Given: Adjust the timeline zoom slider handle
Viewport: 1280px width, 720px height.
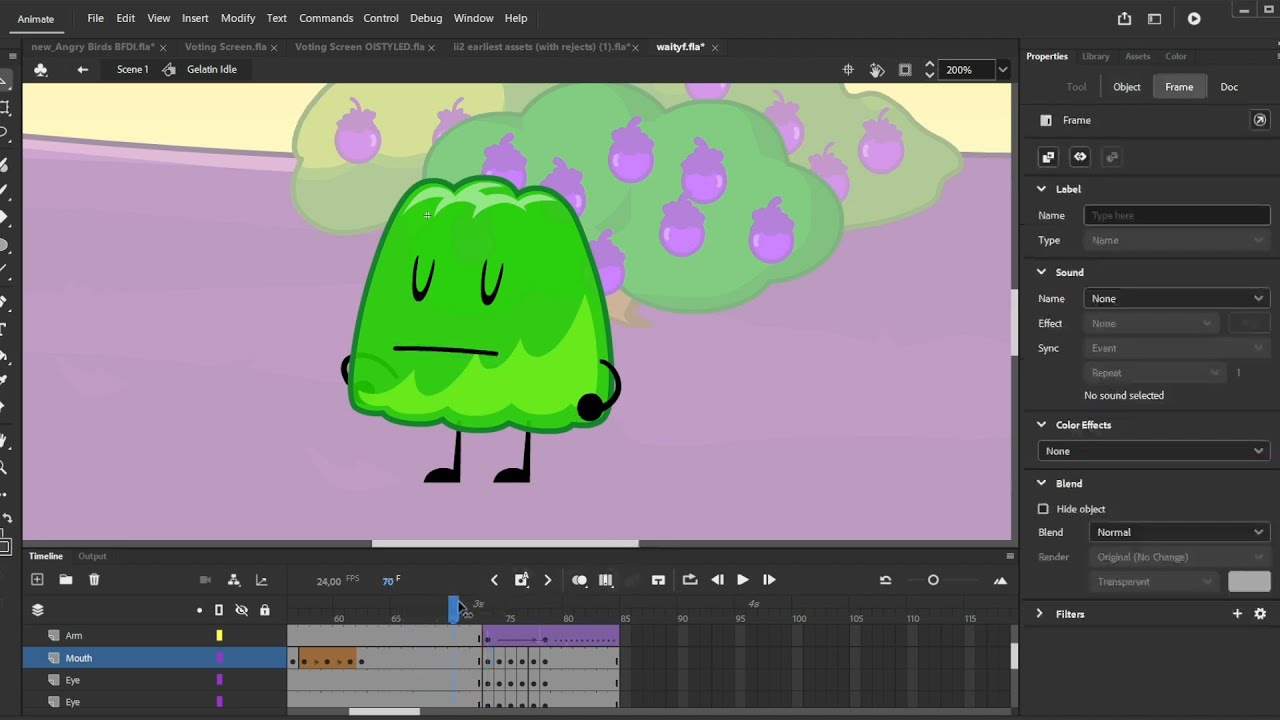Looking at the screenshot, I should (x=933, y=580).
